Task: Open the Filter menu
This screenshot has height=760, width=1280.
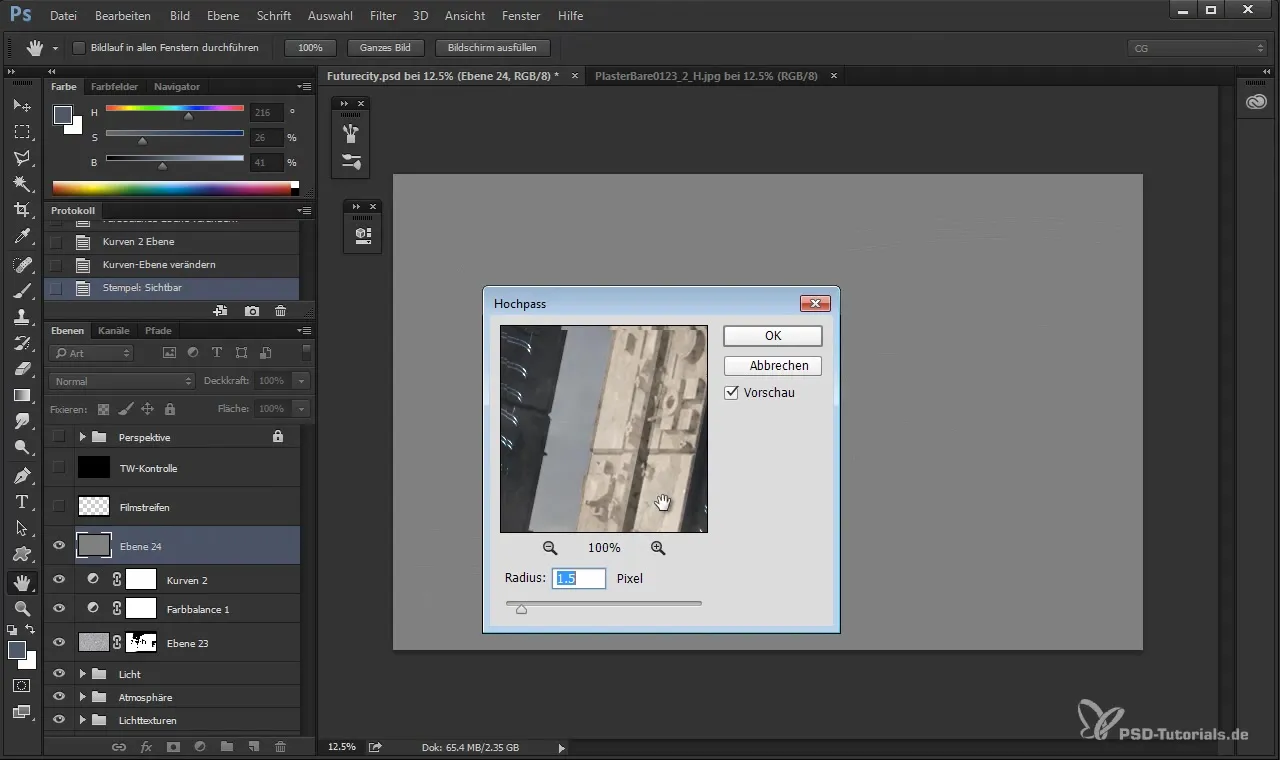Action: click(x=383, y=16)
